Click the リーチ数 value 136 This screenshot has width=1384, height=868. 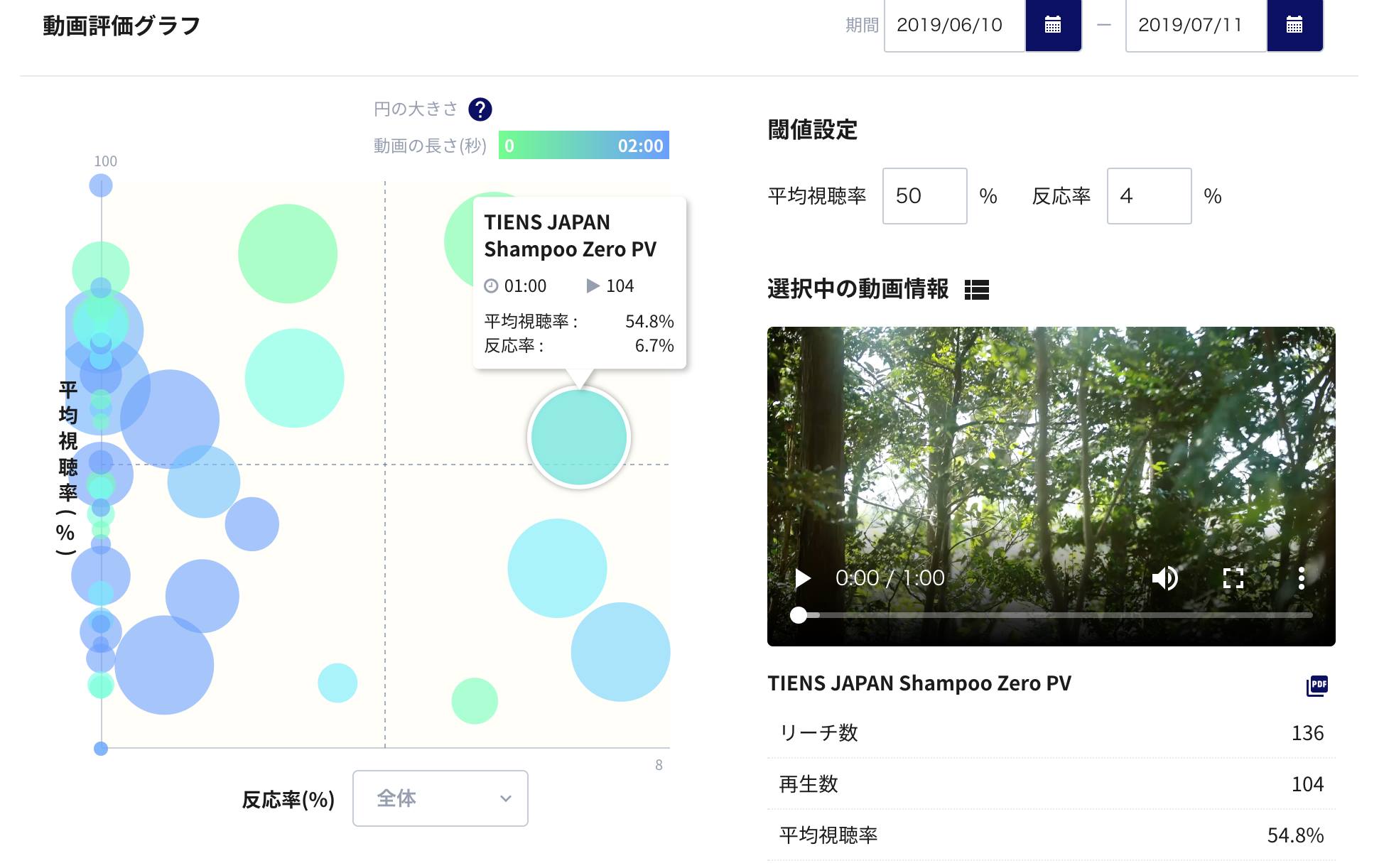[x=1307, y=733]
